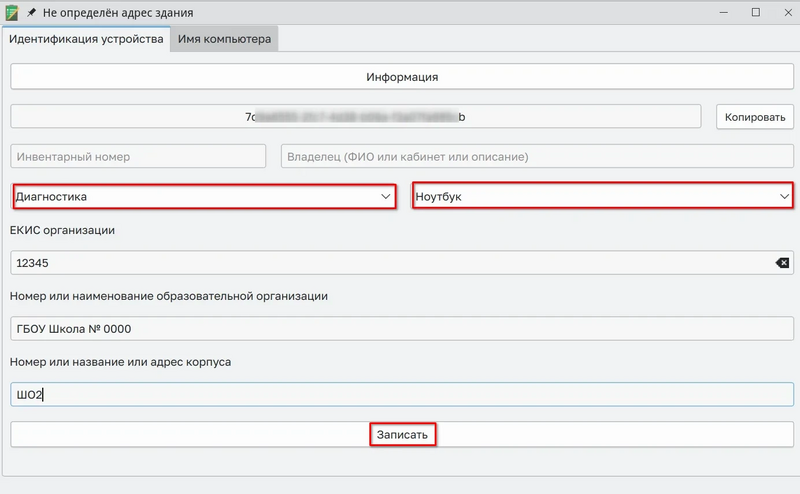Viewport: 800px width, 494px height.
Task: Focus the Инвентарный номер input field
Action: coord(139,157)
